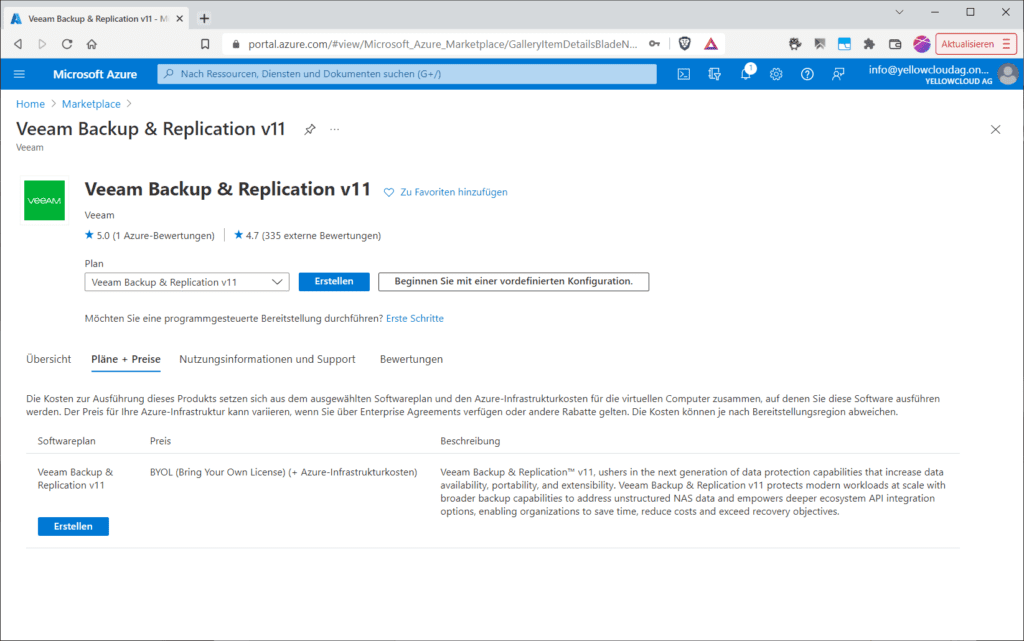The image size is (1024, 641).
Task: Close the Veeam Marketplace blade
Action: tap(995, 129)
